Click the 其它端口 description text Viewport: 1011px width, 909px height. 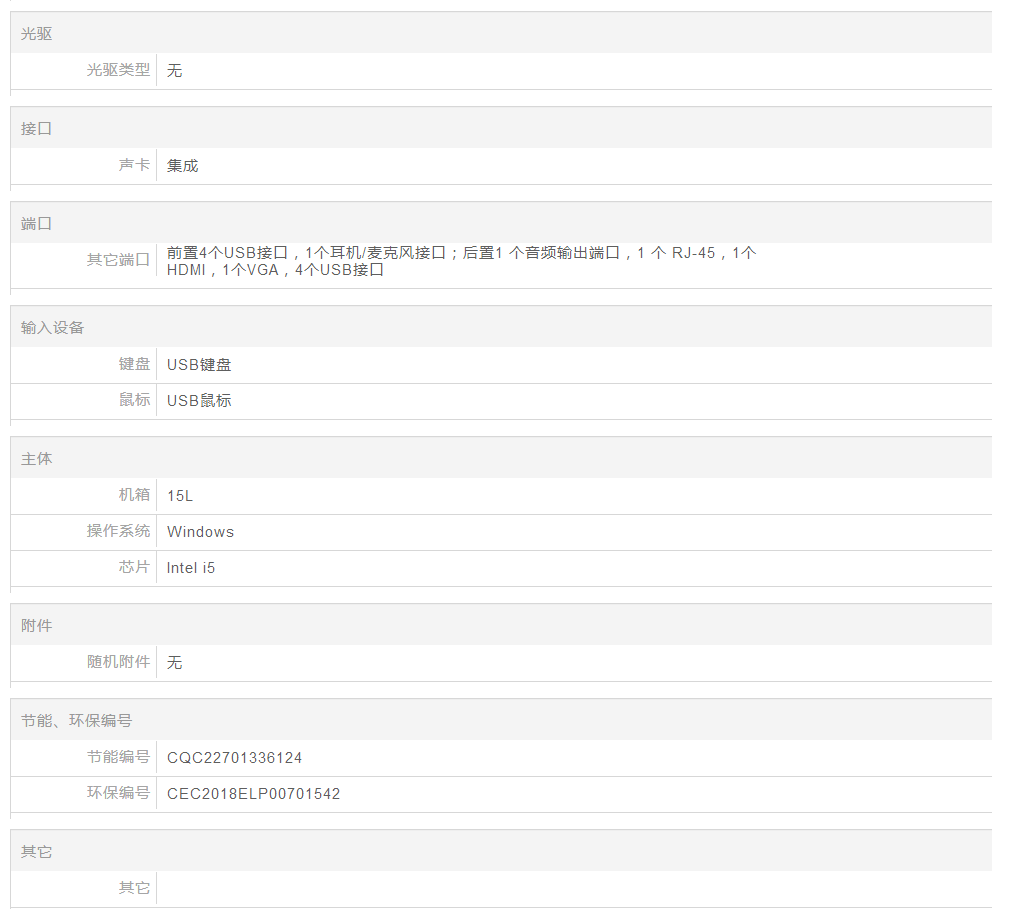[x=461, y=261]
